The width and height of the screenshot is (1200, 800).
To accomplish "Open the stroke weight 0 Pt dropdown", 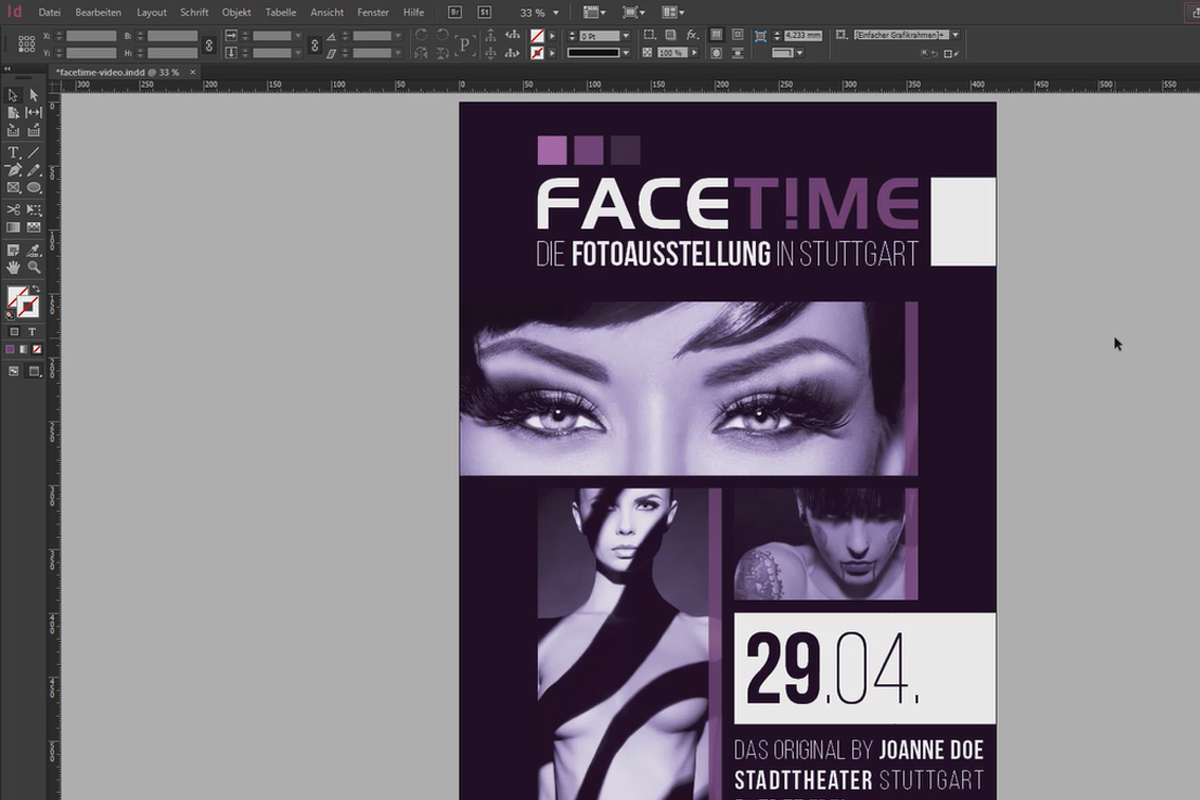I will [626, 36].
